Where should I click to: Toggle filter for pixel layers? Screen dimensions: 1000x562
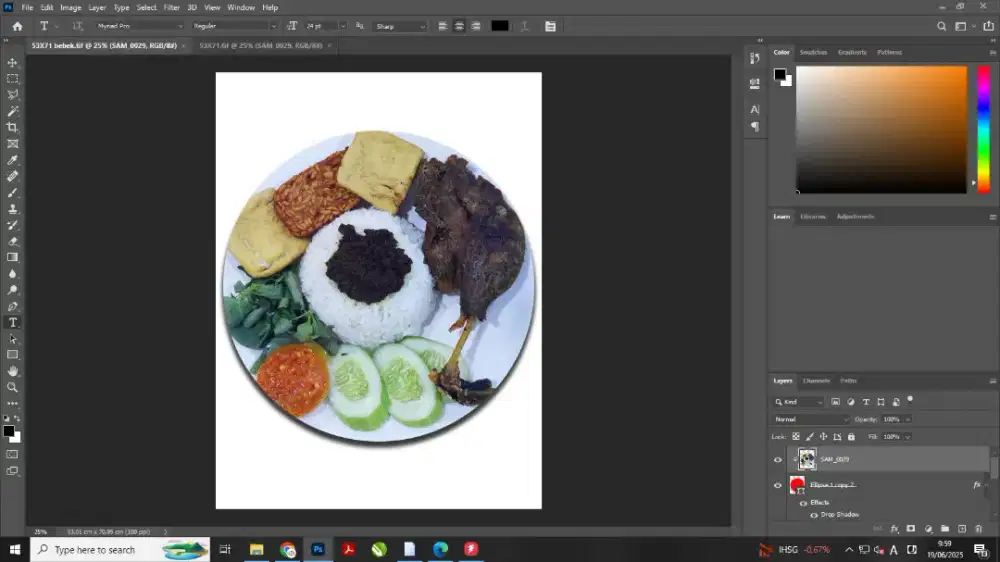pyautogui.click(x=835, y=402)
